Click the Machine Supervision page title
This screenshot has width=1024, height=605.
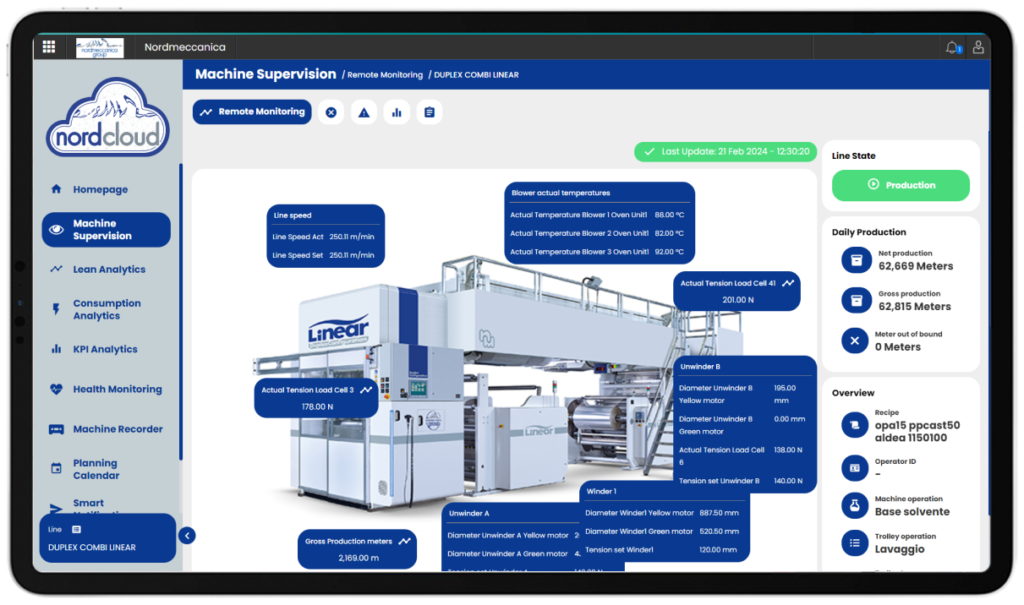tap(266, 74)
